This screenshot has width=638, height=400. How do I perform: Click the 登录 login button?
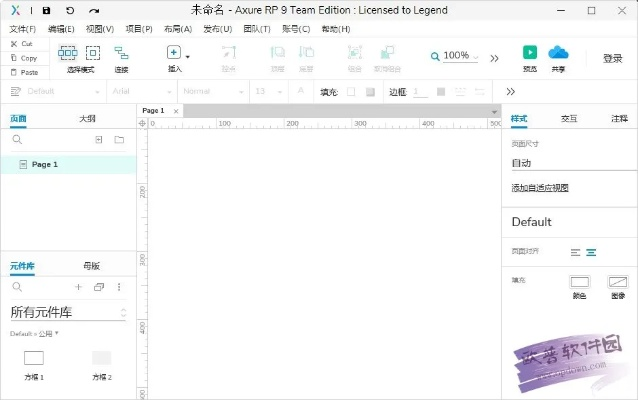pos(612,58)
